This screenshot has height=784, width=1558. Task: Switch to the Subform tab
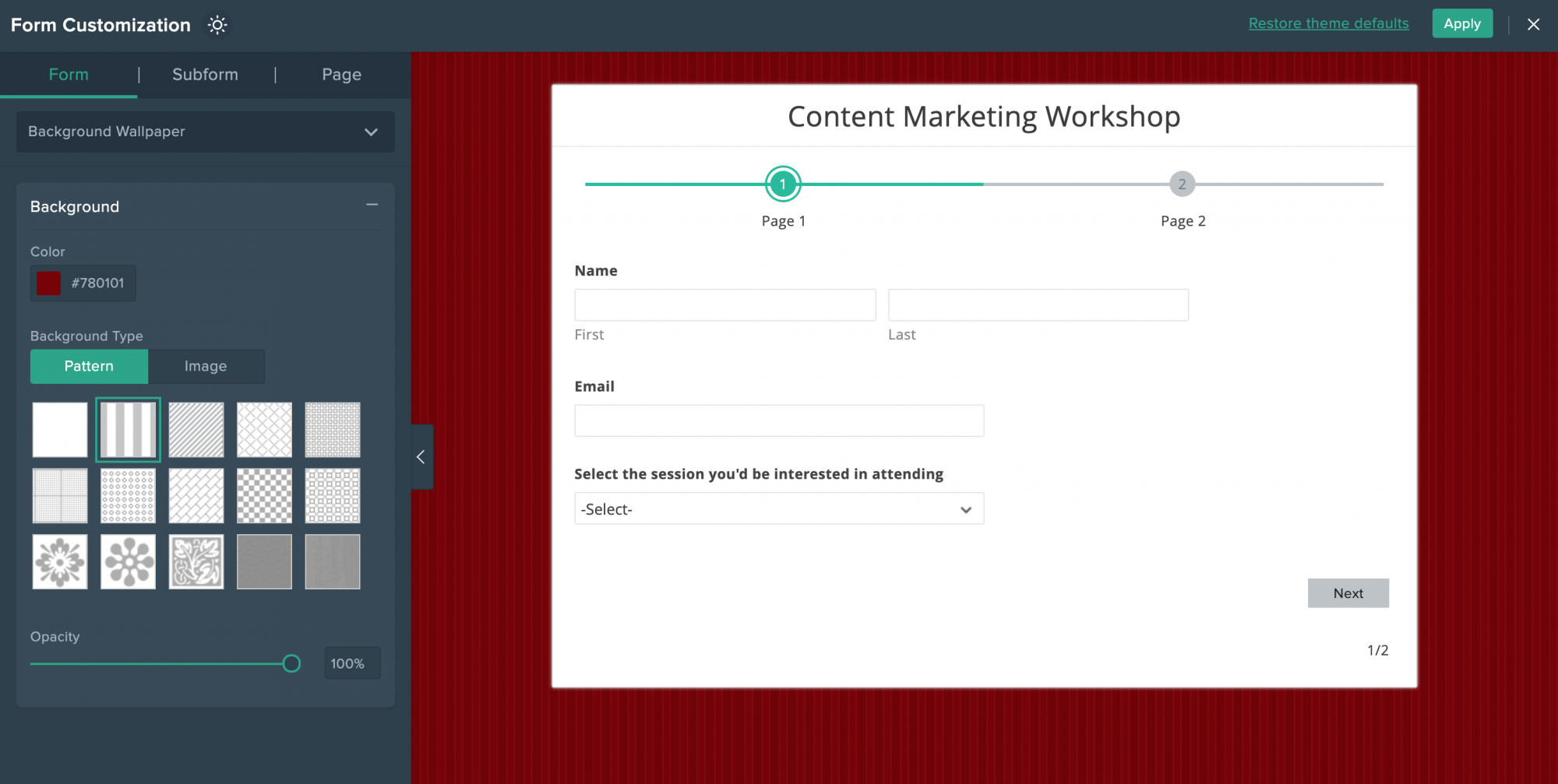[x=205, y=75]
